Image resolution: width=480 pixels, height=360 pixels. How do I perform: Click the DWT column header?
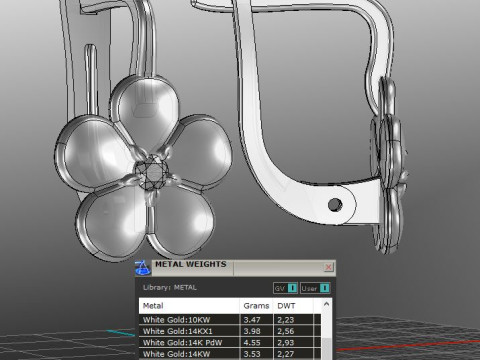293,306
